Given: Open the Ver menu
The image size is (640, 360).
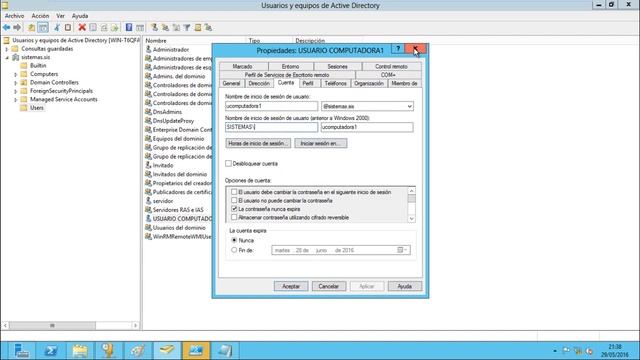Looking at the screenshot, I should 60,16.
